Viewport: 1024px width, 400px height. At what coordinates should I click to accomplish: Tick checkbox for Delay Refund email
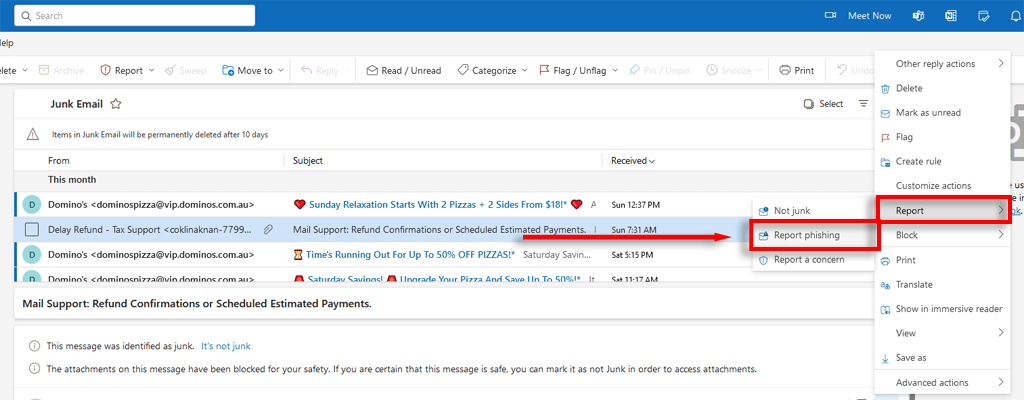(32, 230)
